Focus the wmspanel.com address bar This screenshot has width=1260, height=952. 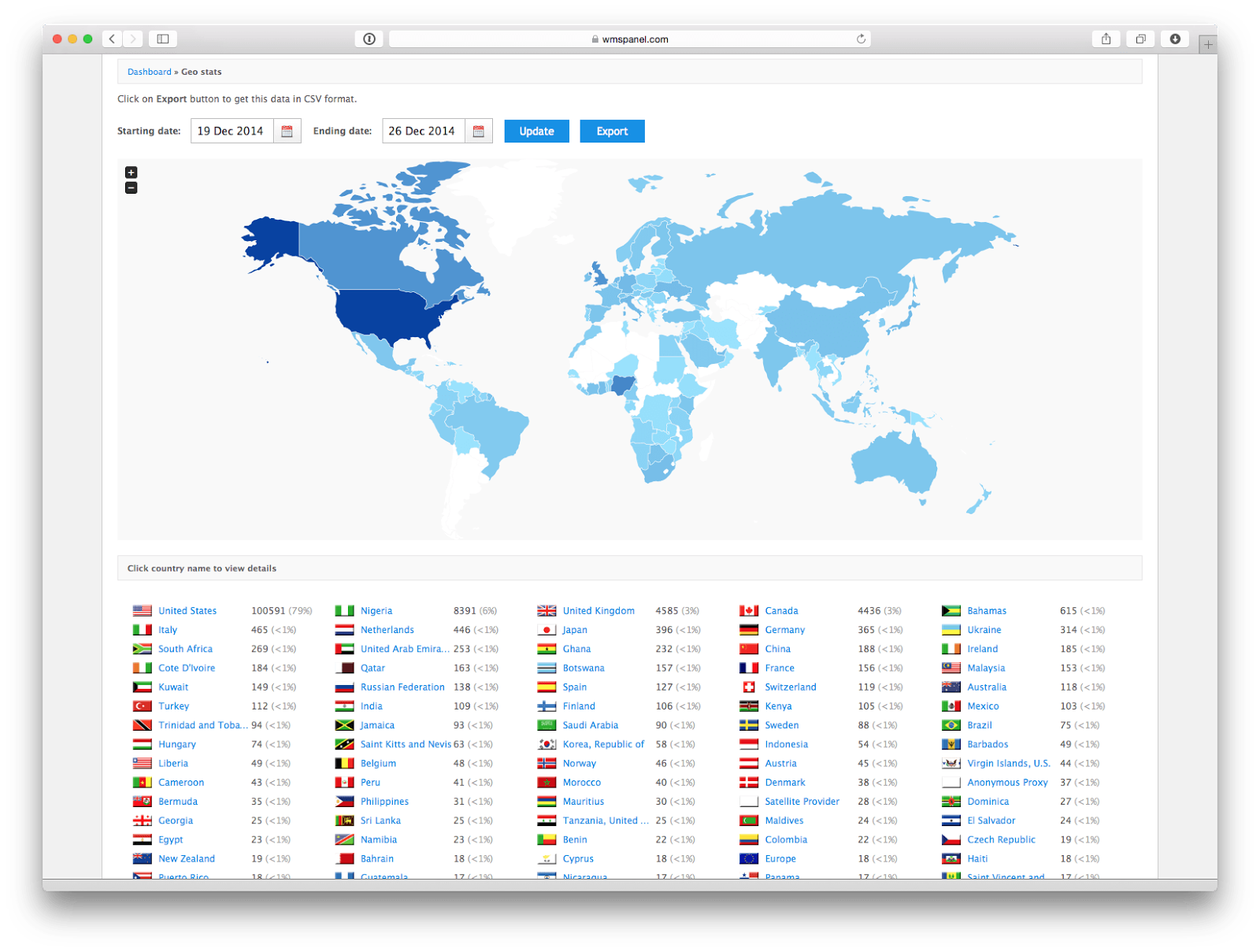click(x=629, y=39)
